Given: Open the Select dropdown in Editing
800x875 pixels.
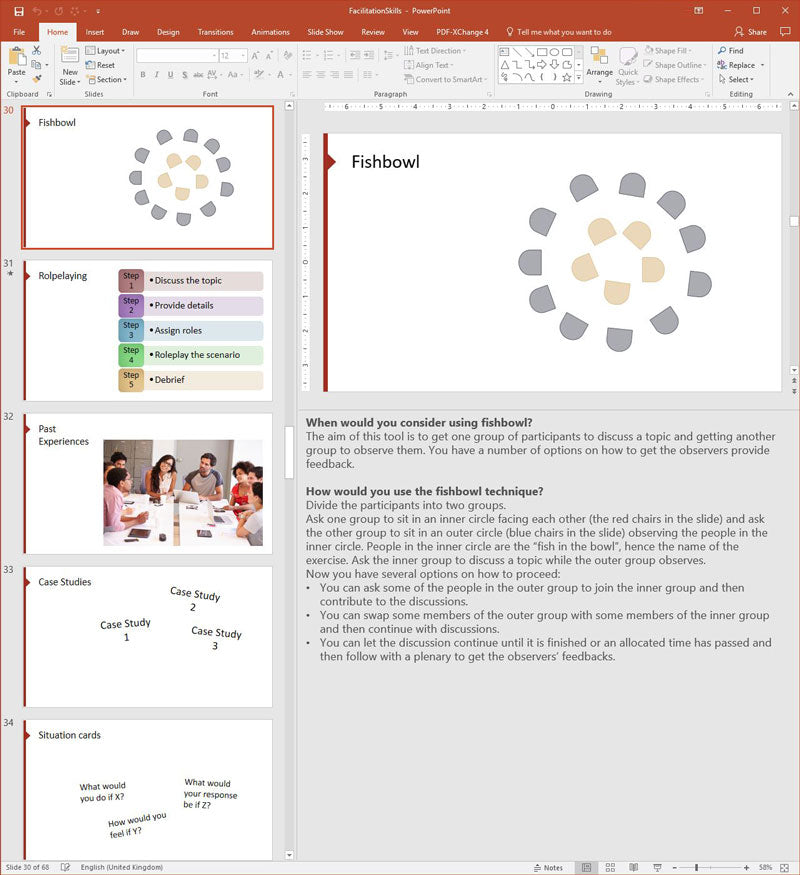Looking at the screenshot, I should click(736, 80).
